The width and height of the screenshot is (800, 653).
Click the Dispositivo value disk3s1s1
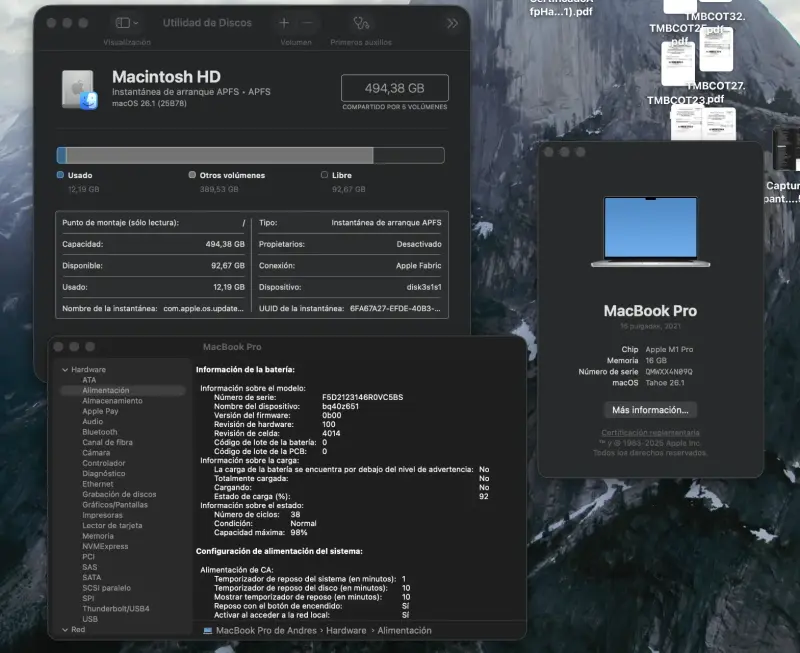[x=423, y=287]
